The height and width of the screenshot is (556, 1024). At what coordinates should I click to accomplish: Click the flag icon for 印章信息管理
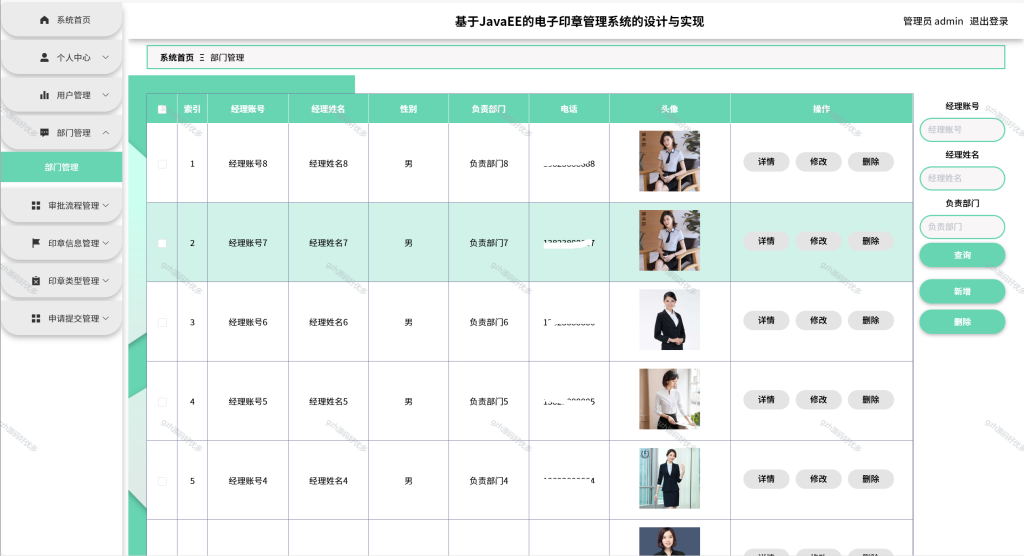click(36, 243)
